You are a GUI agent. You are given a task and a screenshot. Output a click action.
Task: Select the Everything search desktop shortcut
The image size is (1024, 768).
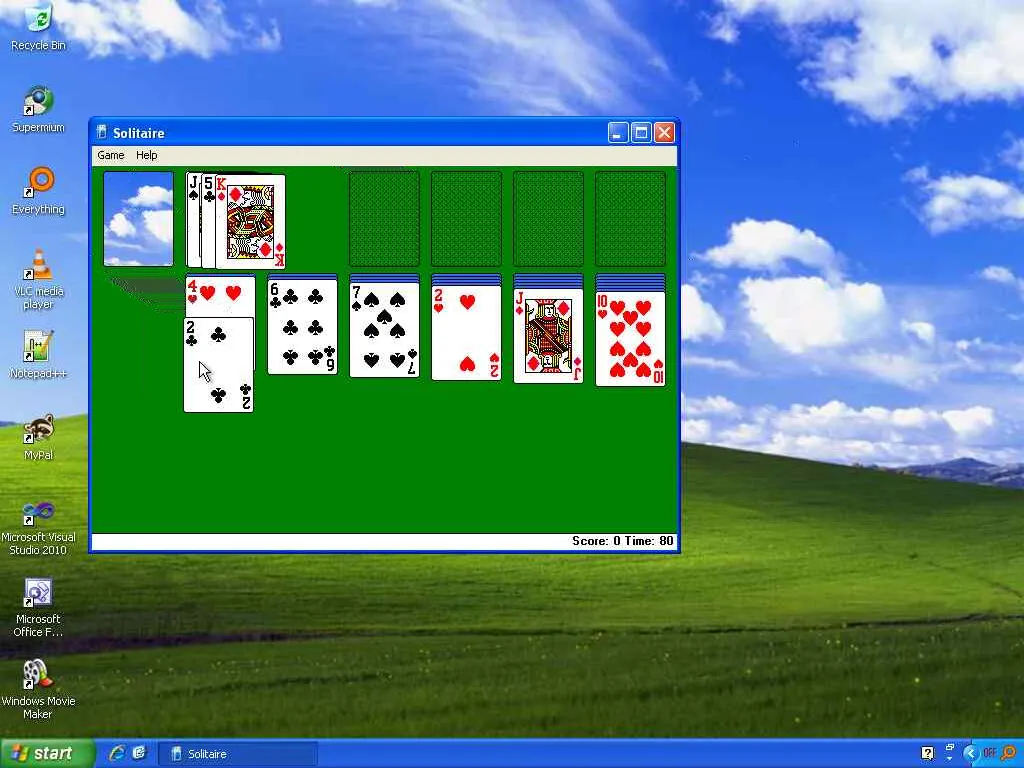click(39, 191)
